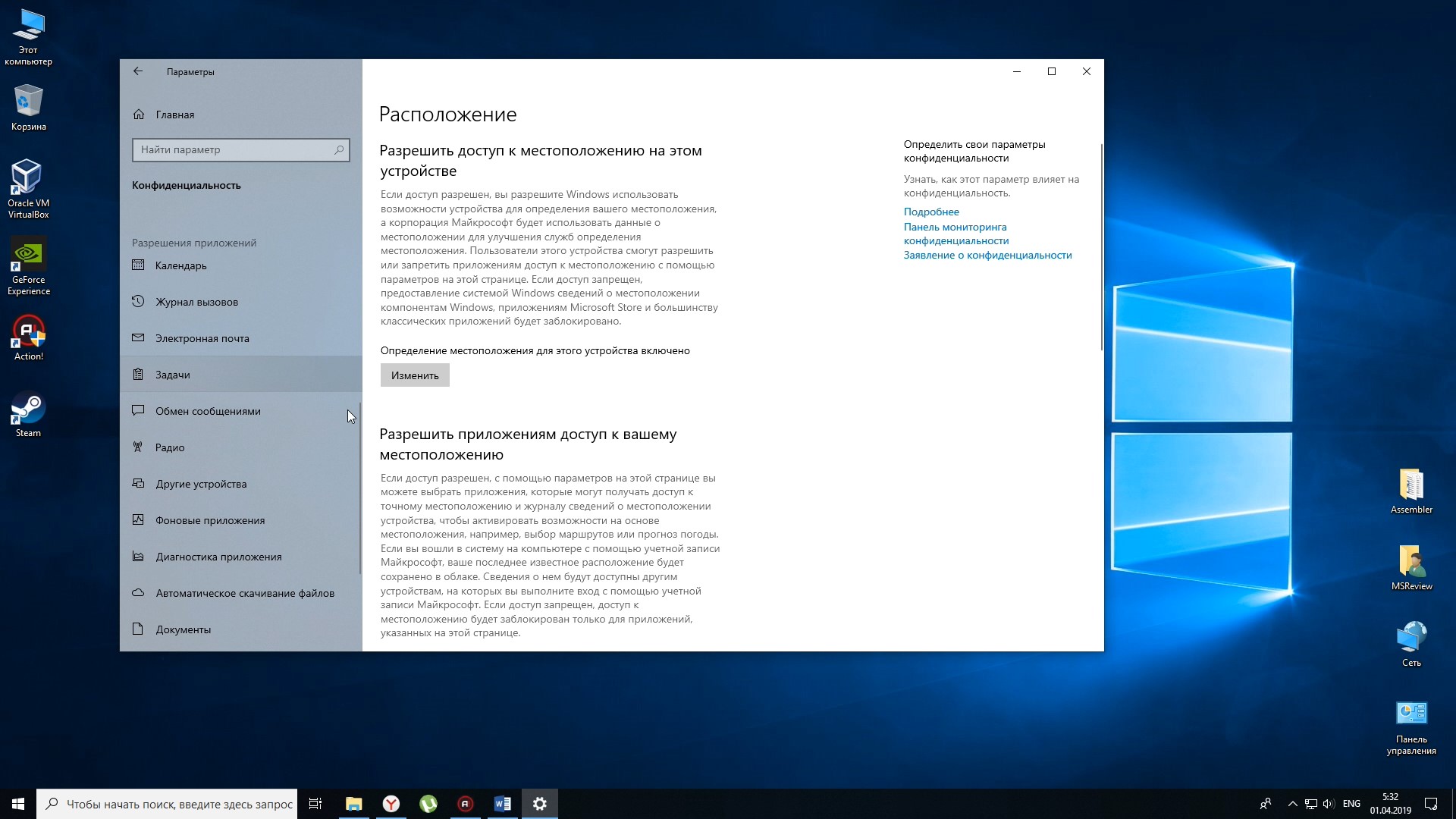The image size is (1456, 819).
Task: Open the Call history (Журнал вызовов) icon
Action: click(138, 302)
